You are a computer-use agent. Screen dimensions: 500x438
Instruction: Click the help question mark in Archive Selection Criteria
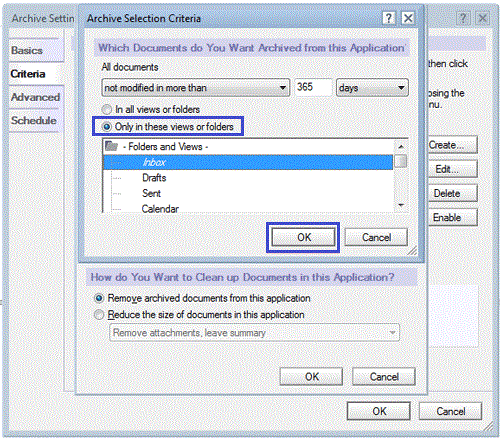pyautogui.click(x=389, y=18)
